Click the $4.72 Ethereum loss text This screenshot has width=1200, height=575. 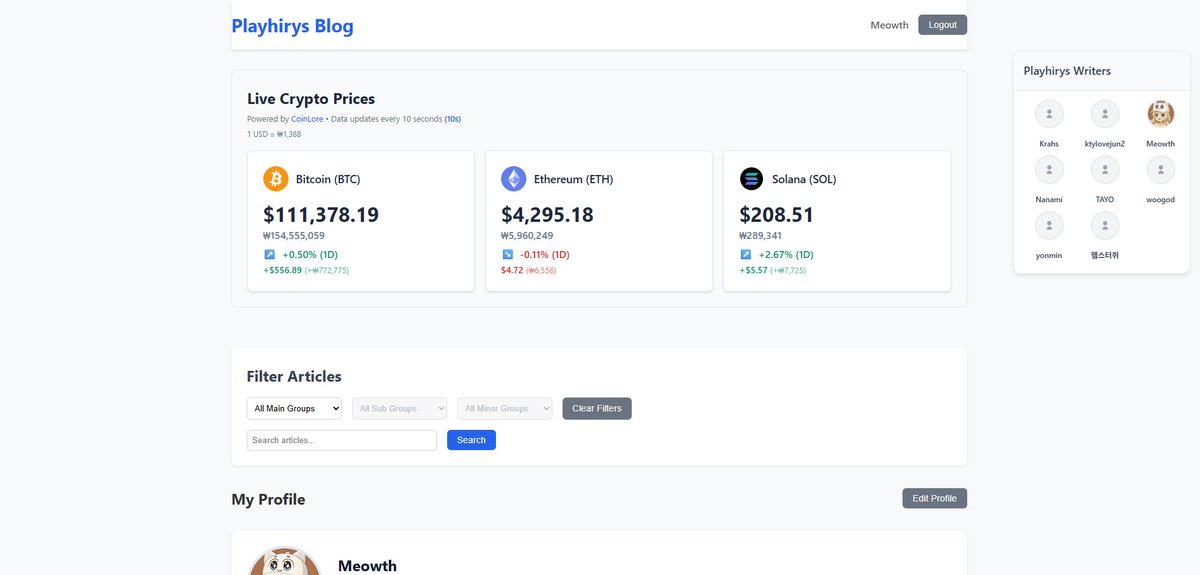coord(512,270)
